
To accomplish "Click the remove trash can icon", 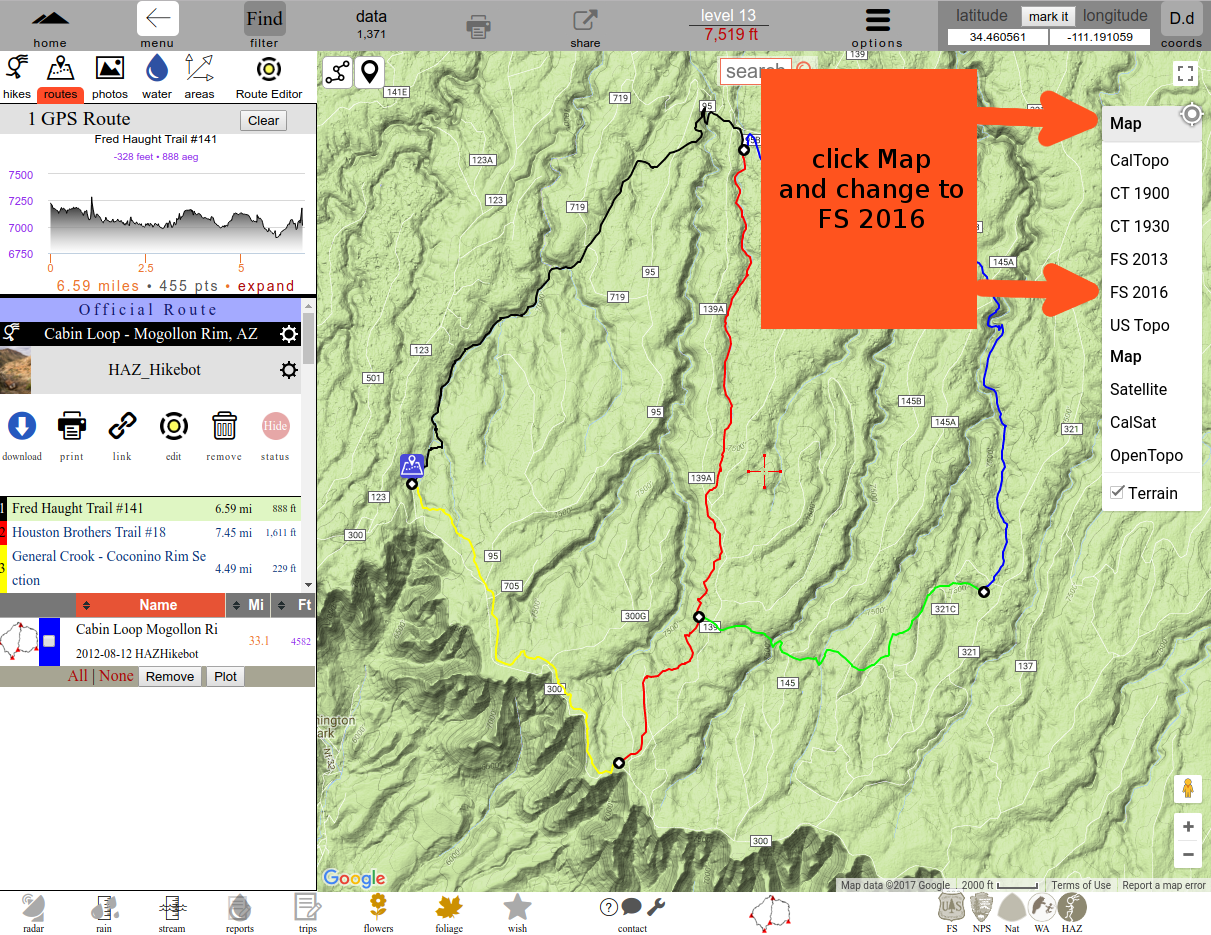I will (x=224, y=427).
